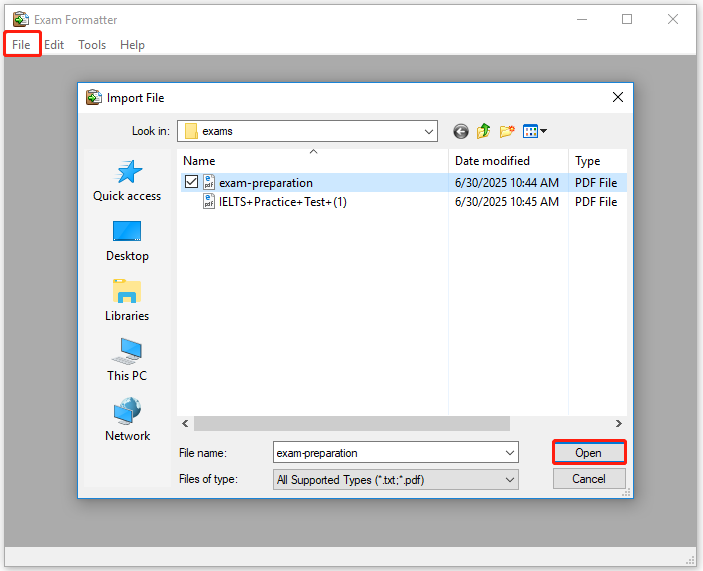This screenshot has width=703, height=571.
Task: Open Libraries location in sidebar
Action: (x=127, y=300)
